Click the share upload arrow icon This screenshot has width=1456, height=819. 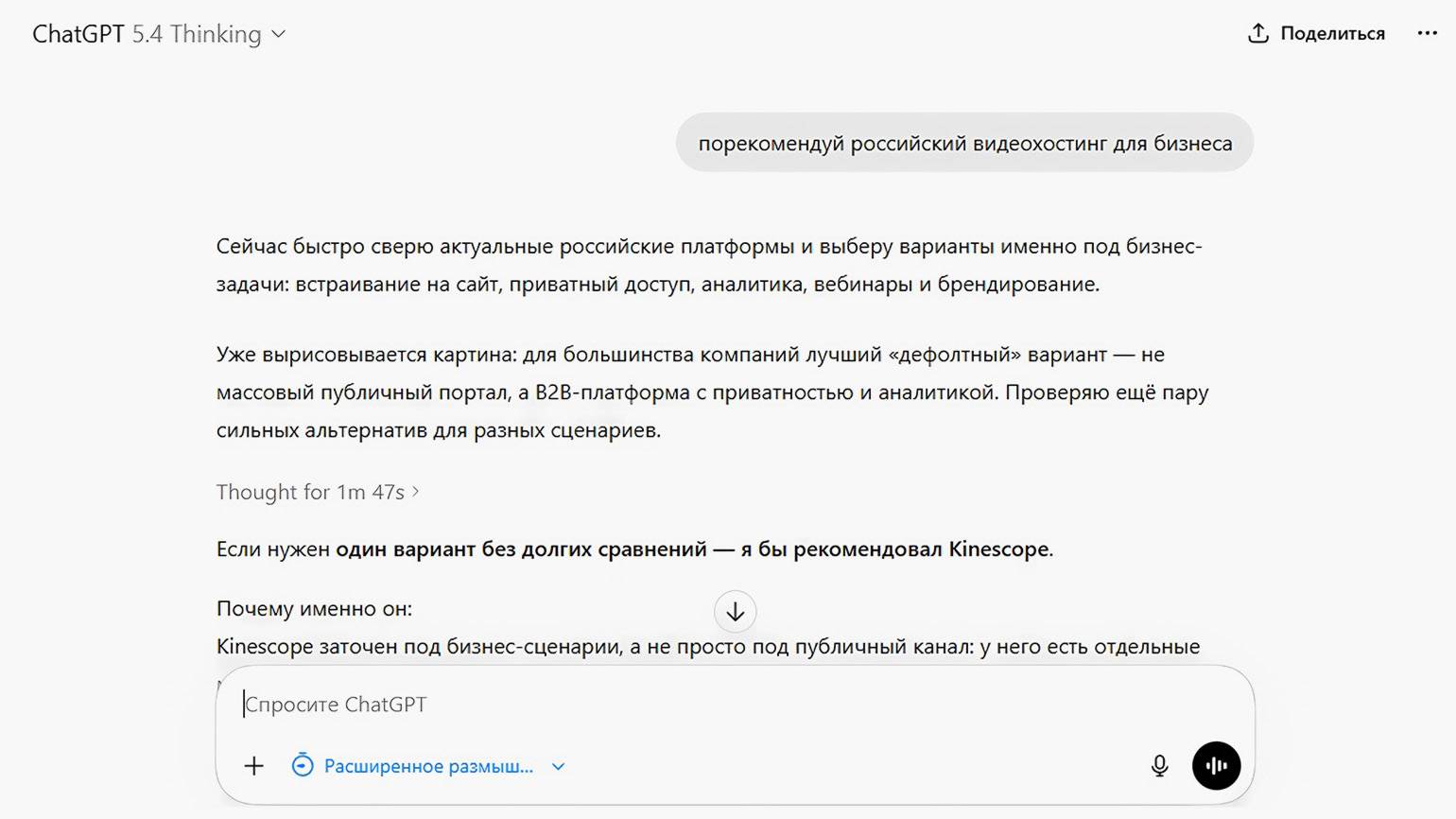(1257, 34)
